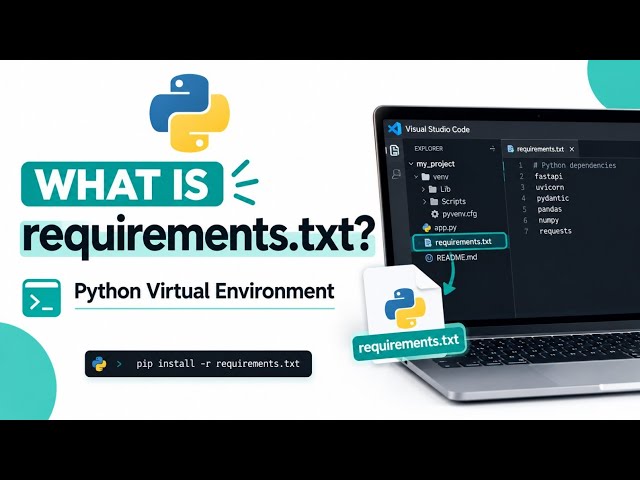Expand the Lib folder chevron
Image resolution: width=640 pixels, height=480 pixels.
tap(423, 189)
